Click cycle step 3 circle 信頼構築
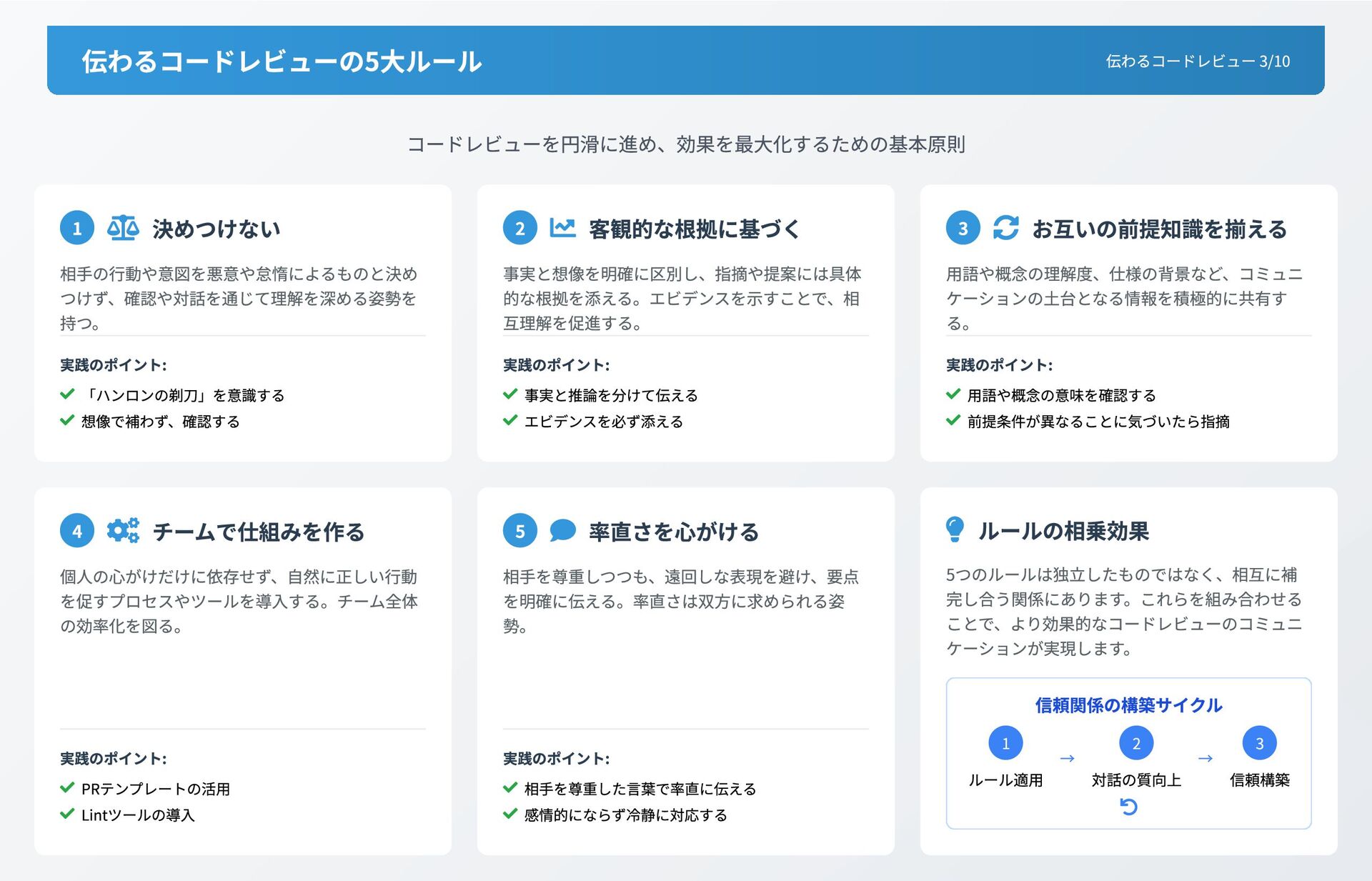 1259,744
